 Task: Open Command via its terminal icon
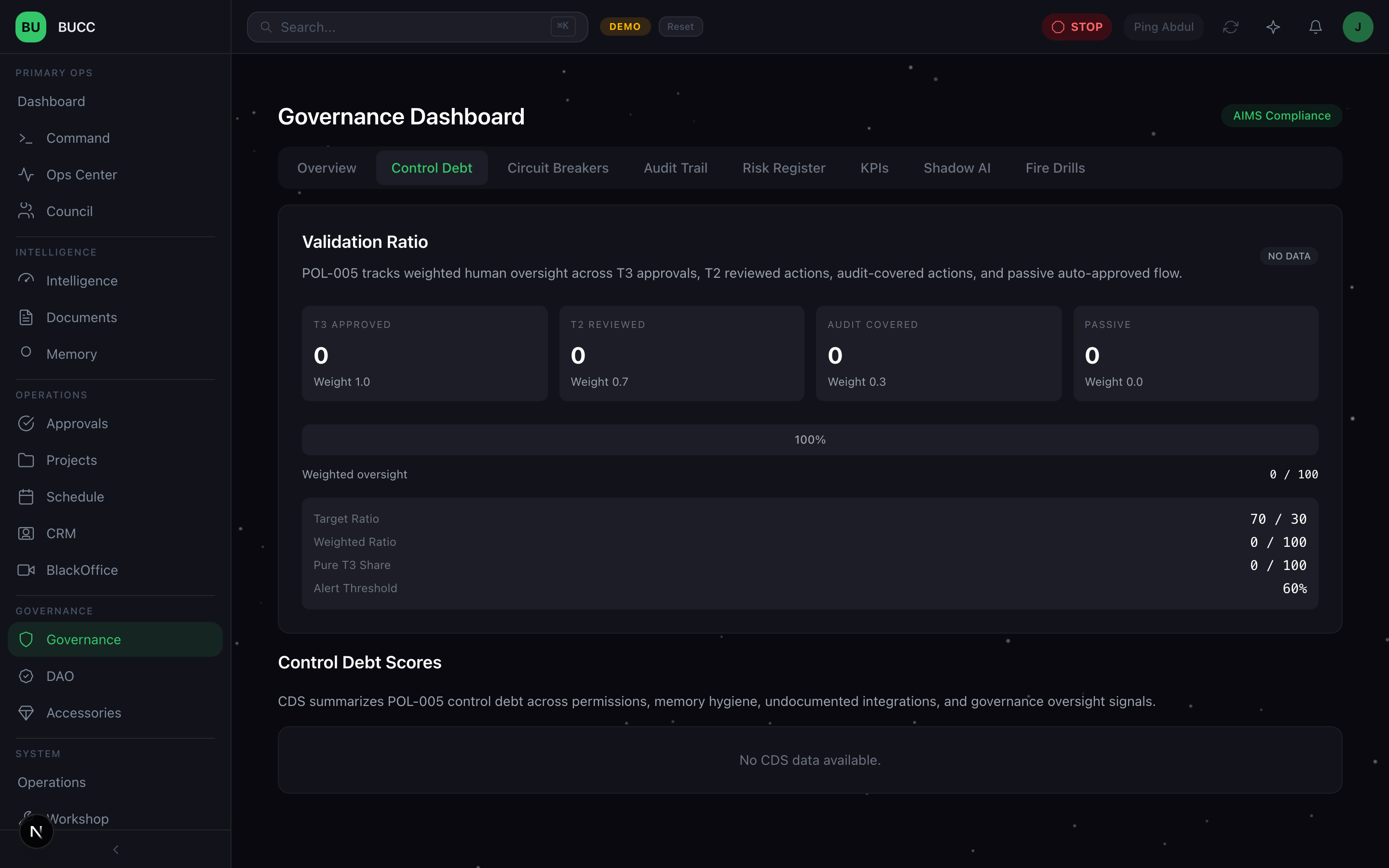26,138
